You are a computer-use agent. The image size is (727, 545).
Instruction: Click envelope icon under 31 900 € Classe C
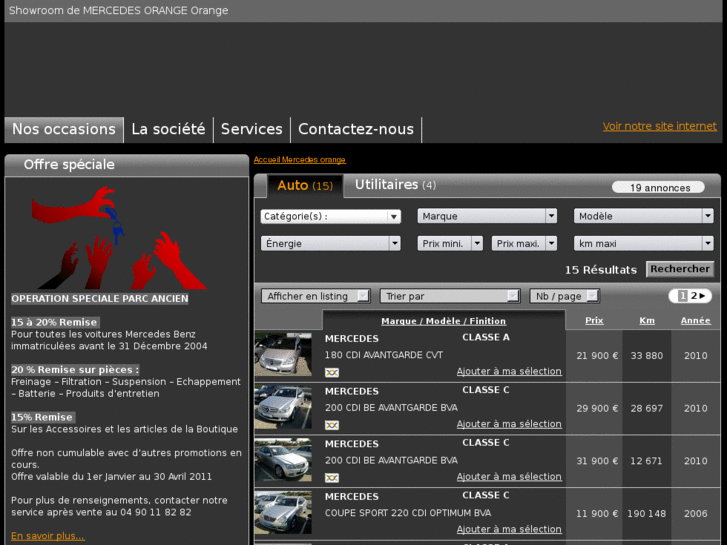click(332, 478)
